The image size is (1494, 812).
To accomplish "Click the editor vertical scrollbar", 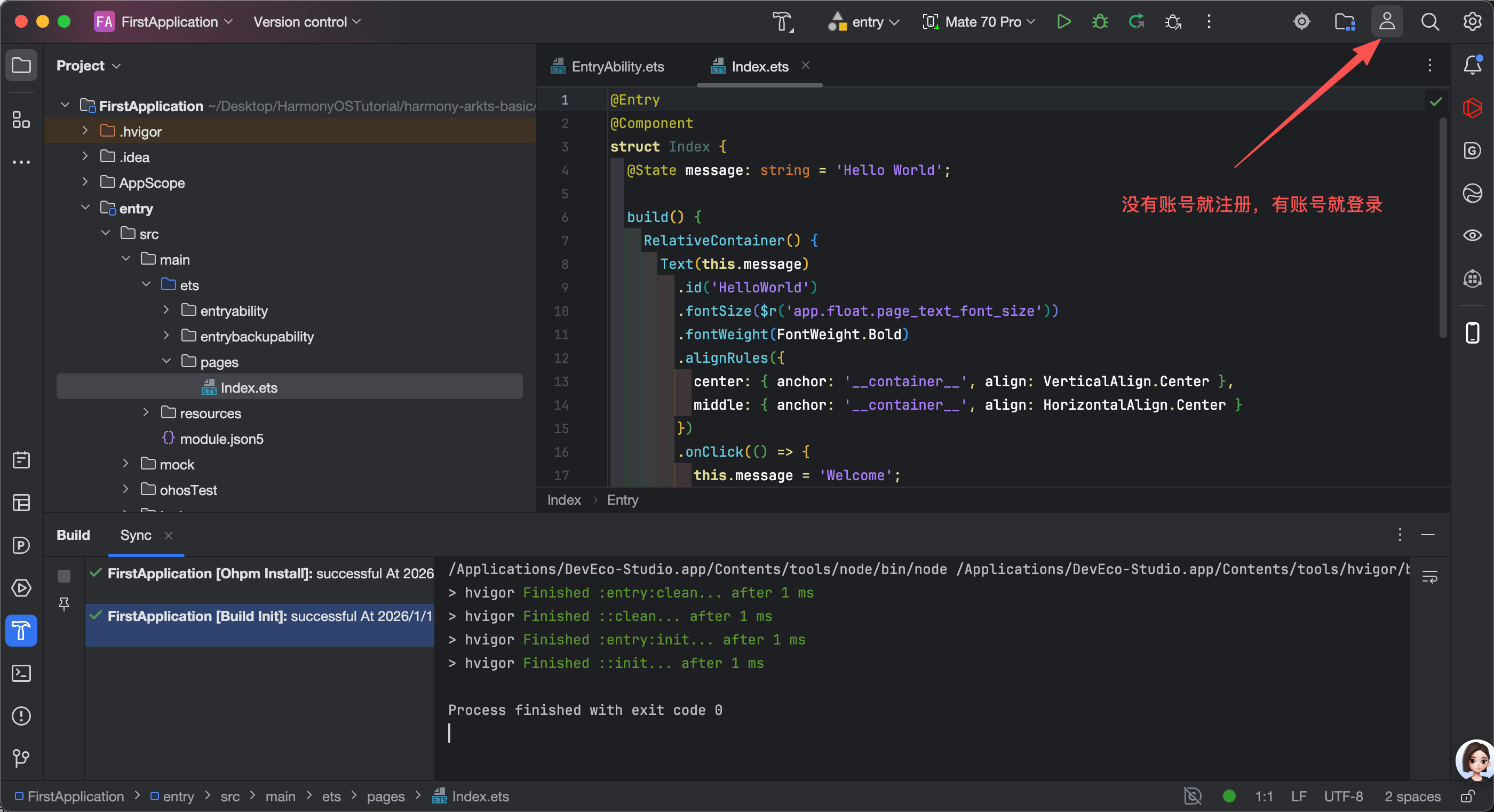I will pos(1442,226).
